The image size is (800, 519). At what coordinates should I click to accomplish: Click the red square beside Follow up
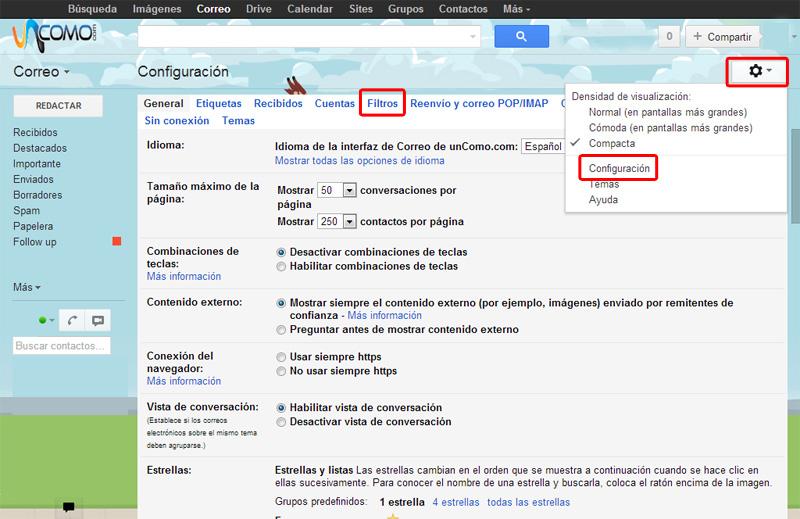[117, 242]
